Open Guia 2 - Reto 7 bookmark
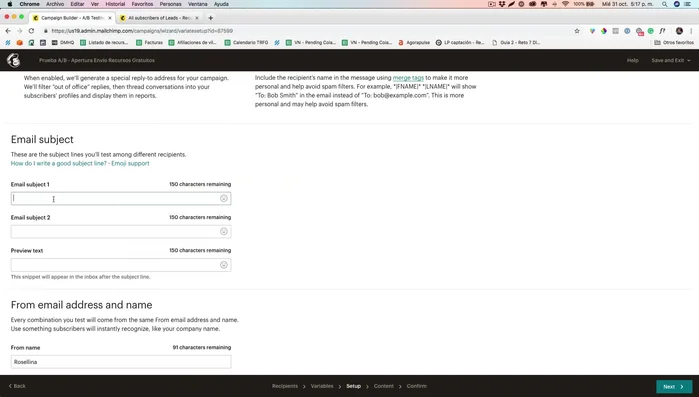This screenshot has height=397, width=699. (x=516, y=43)
